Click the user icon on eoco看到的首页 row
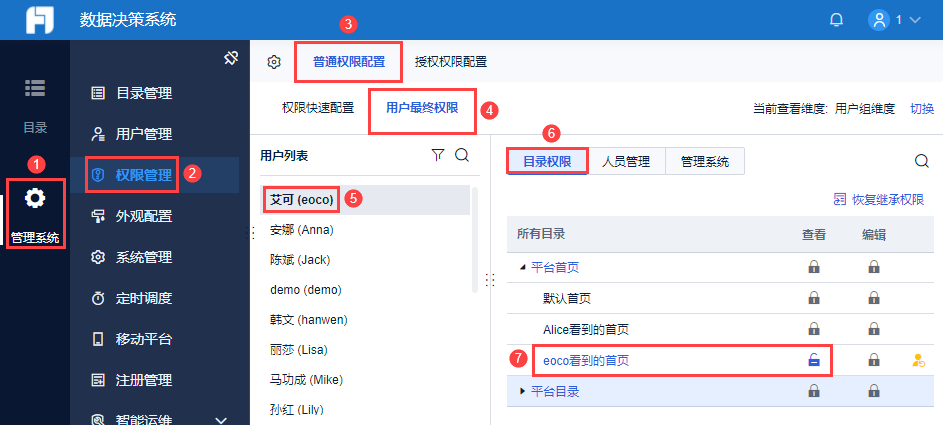The width and height of the screenshot is (943, 425). (x=918, y=360)
